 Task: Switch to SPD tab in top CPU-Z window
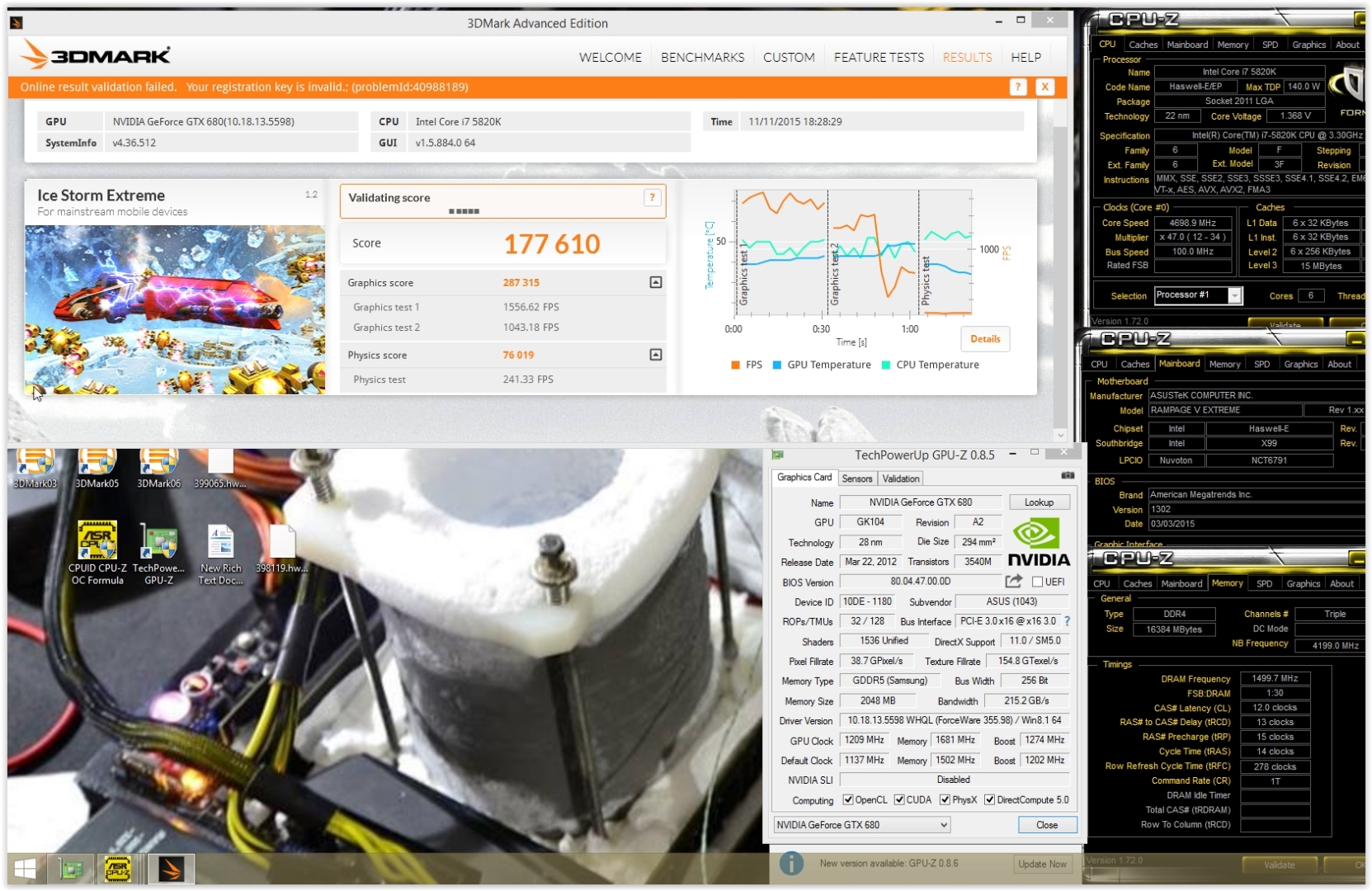[x=1270, y=45]
